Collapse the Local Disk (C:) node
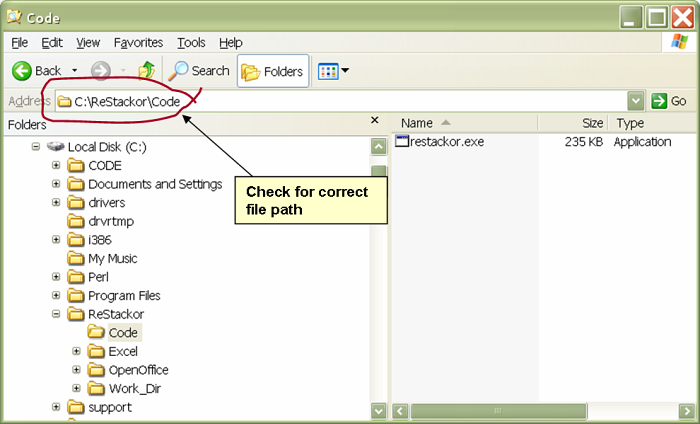 (36, 146)
